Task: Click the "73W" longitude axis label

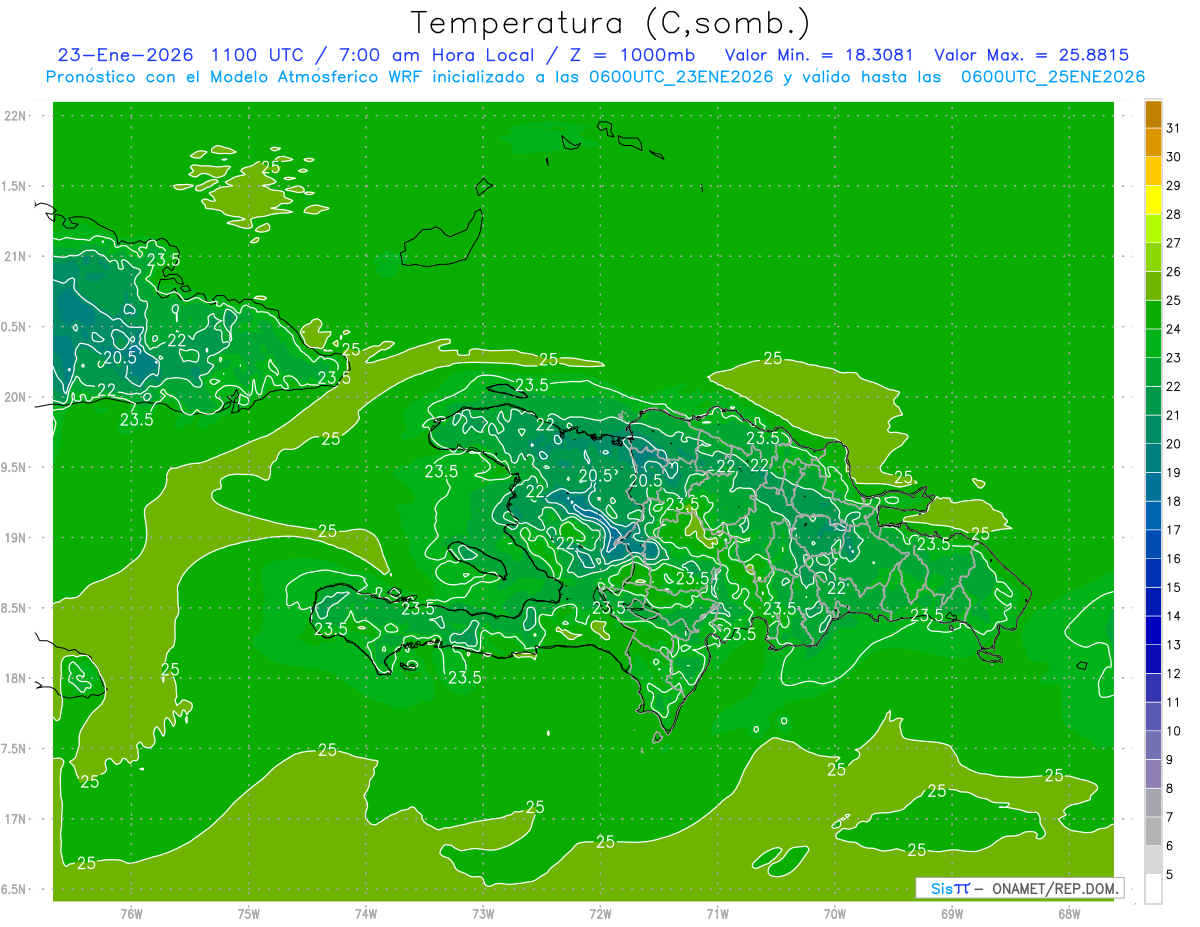Action: [483, 914]
